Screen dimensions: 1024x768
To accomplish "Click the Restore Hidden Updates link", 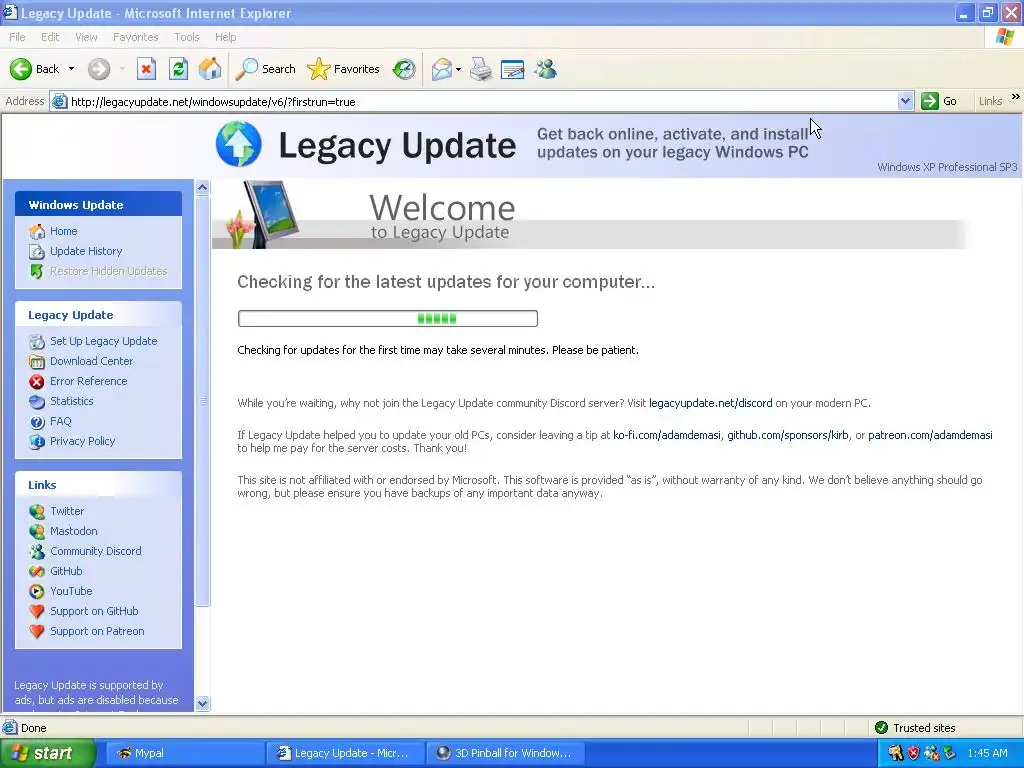I will pos(108,271).
